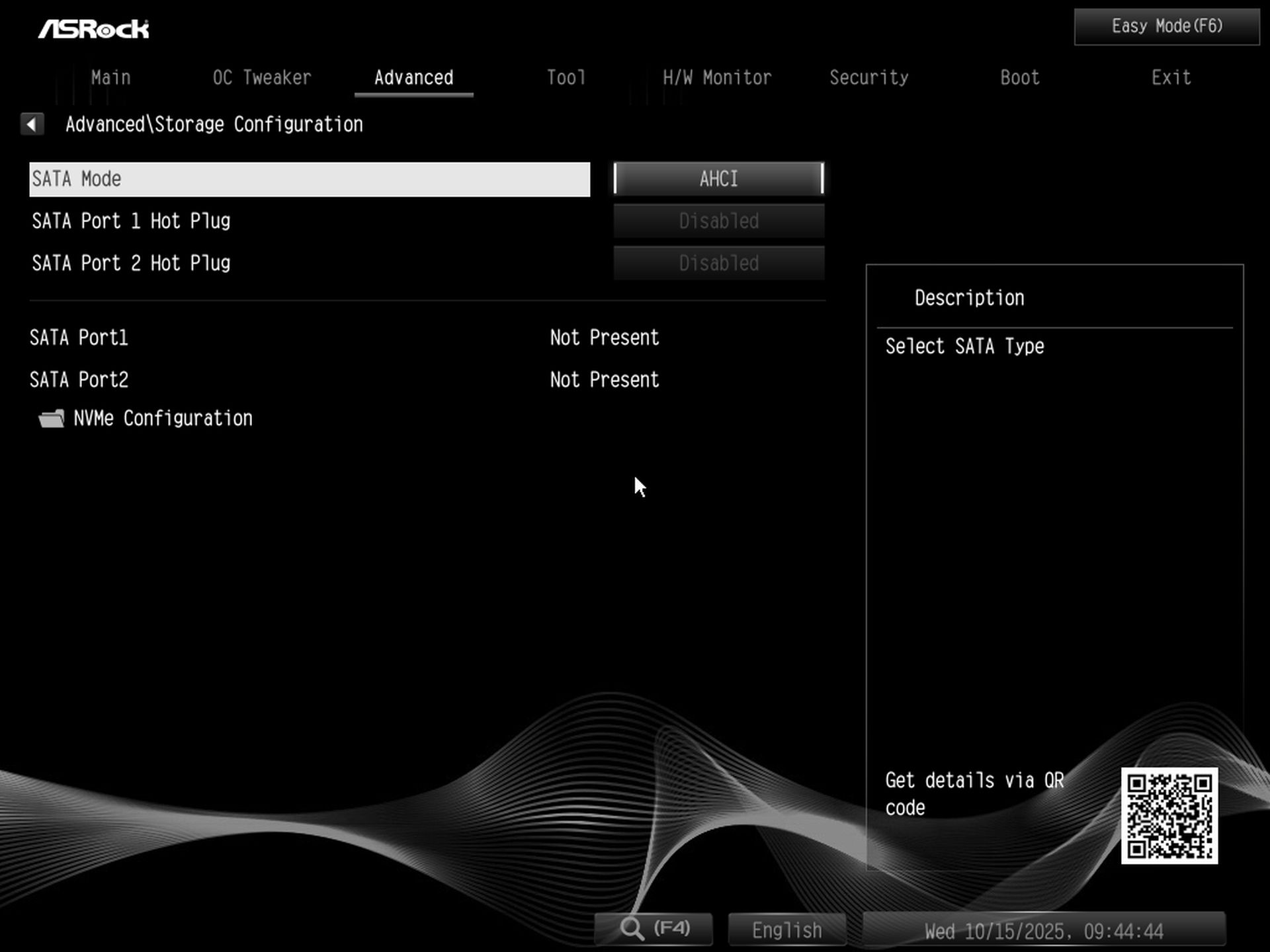This screenshot has width=1270, height=952.
Task: Click the ASRock logo
Action: pyautogui.click(x=93, y=28)
